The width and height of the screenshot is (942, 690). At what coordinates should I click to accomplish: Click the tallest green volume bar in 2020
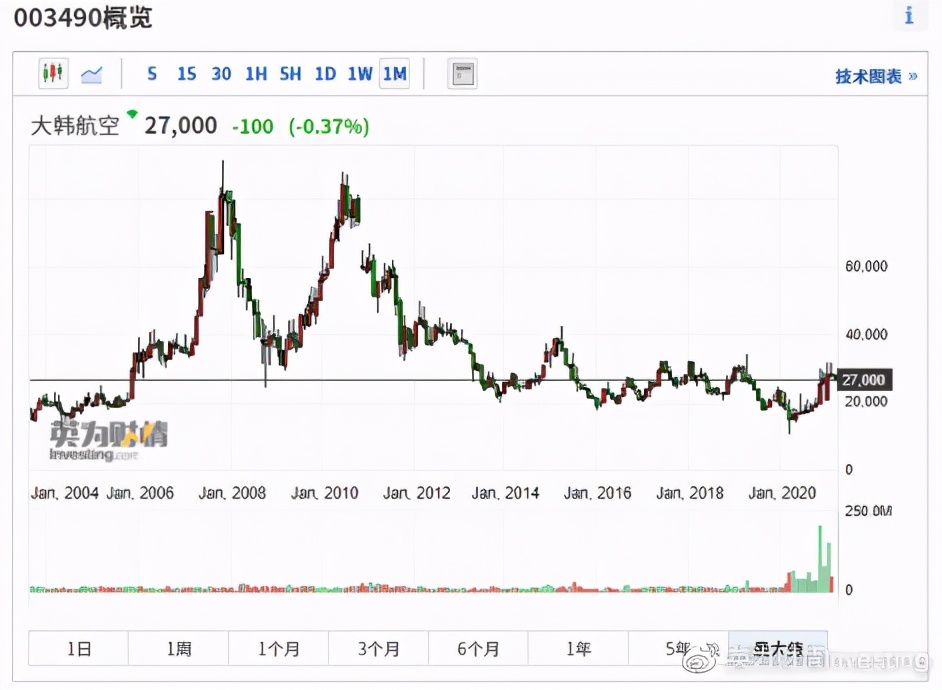(x=820, y=559)
